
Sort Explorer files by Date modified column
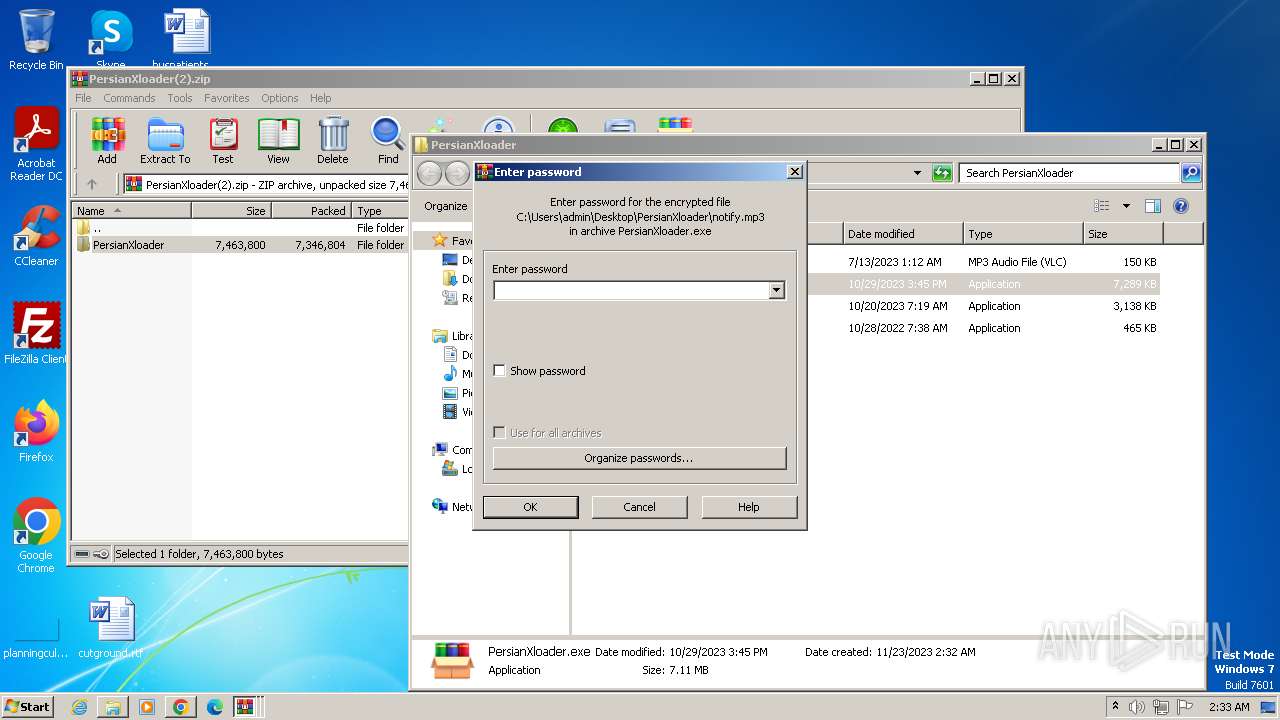(x=903, y=234)
